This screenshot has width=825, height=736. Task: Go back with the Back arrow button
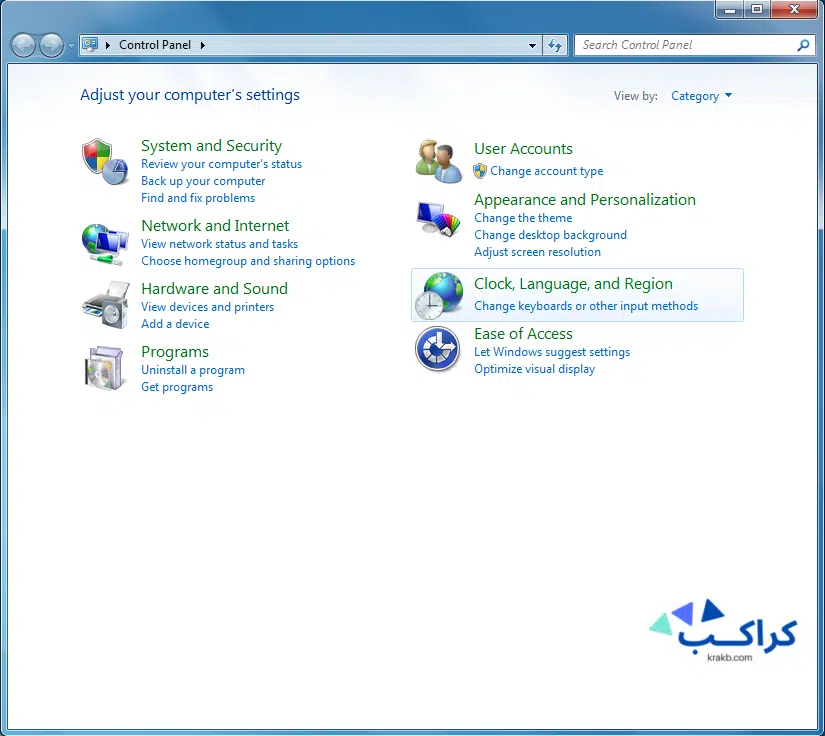click(x=24, y=45)
